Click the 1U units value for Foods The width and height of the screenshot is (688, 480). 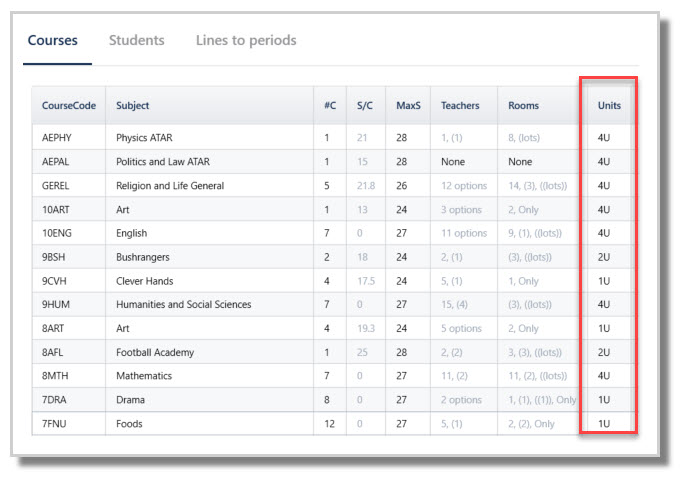tap(604, 423)
